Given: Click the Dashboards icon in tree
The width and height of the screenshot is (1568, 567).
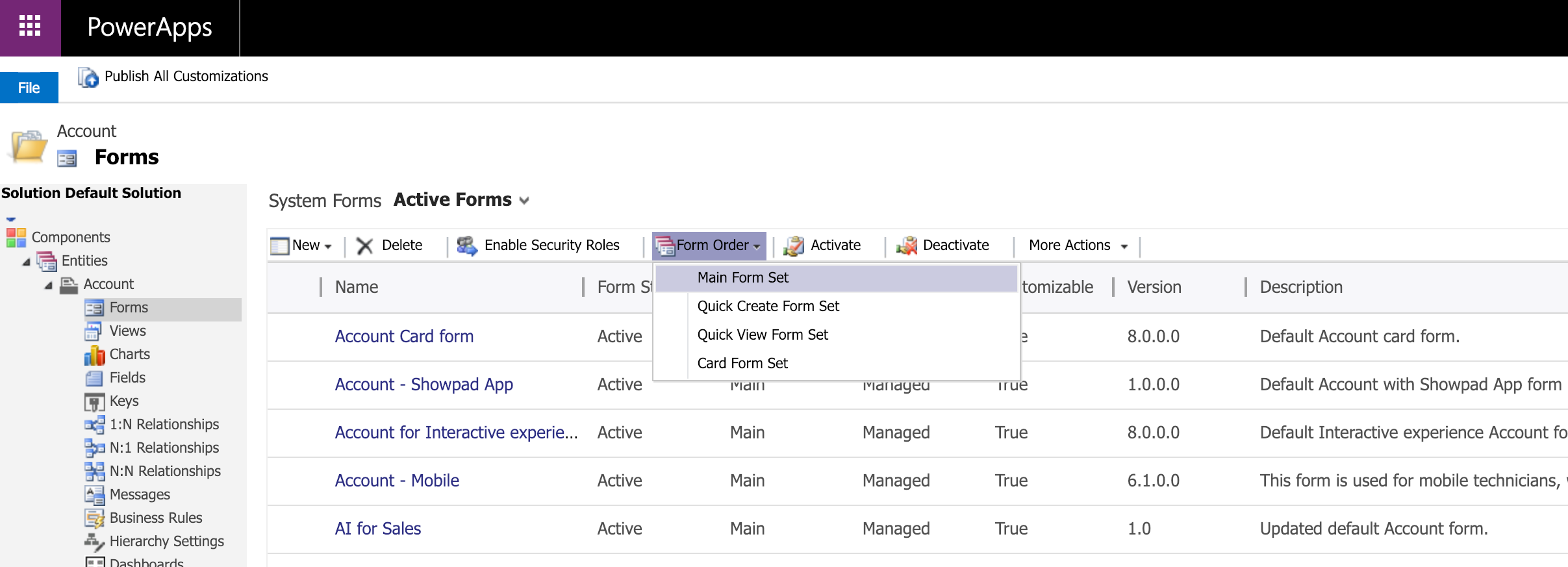Looking at the screenshot, I should click(95, 562).
